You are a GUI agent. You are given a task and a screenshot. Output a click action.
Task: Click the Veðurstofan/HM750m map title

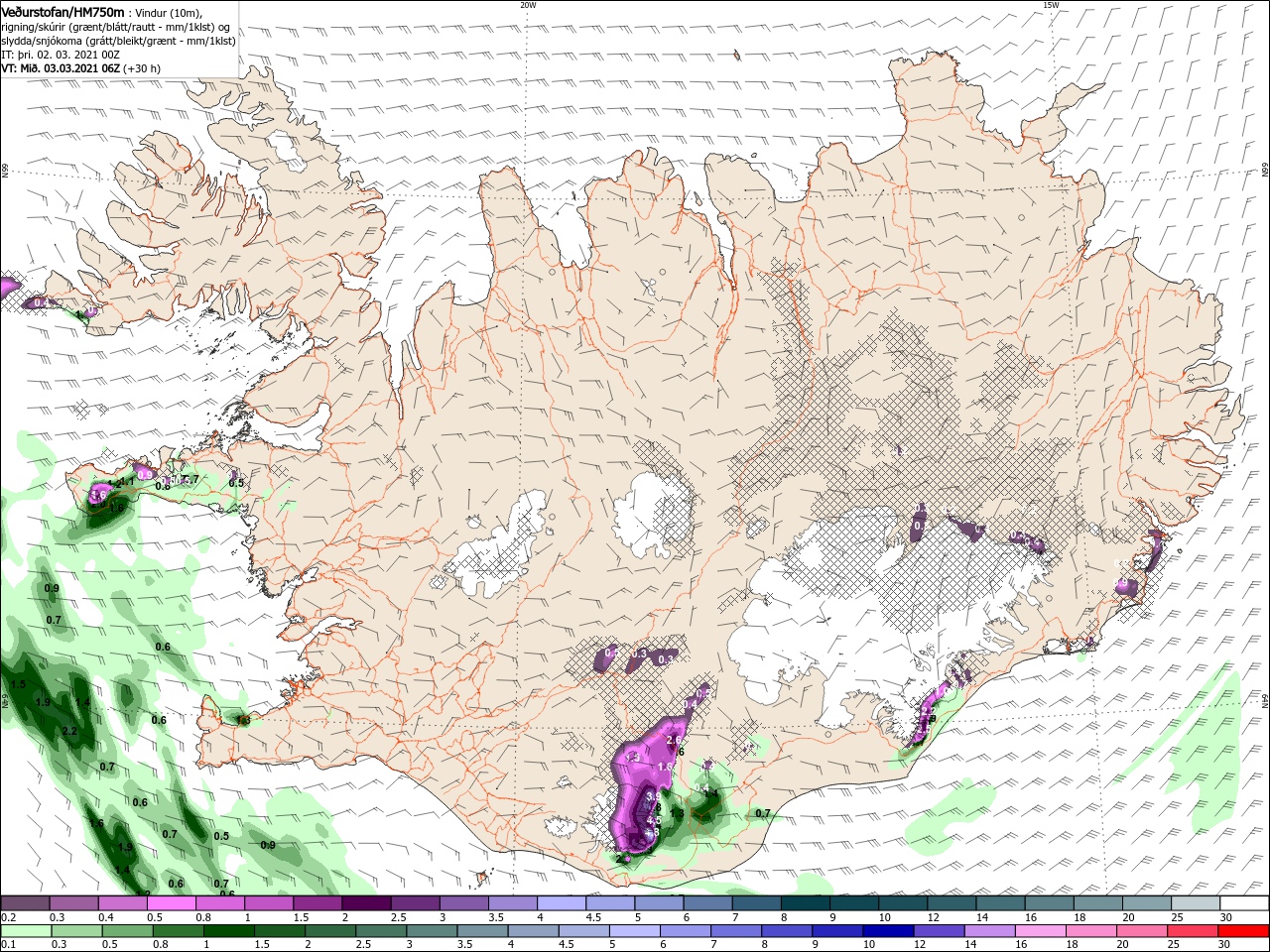[63, 11]
